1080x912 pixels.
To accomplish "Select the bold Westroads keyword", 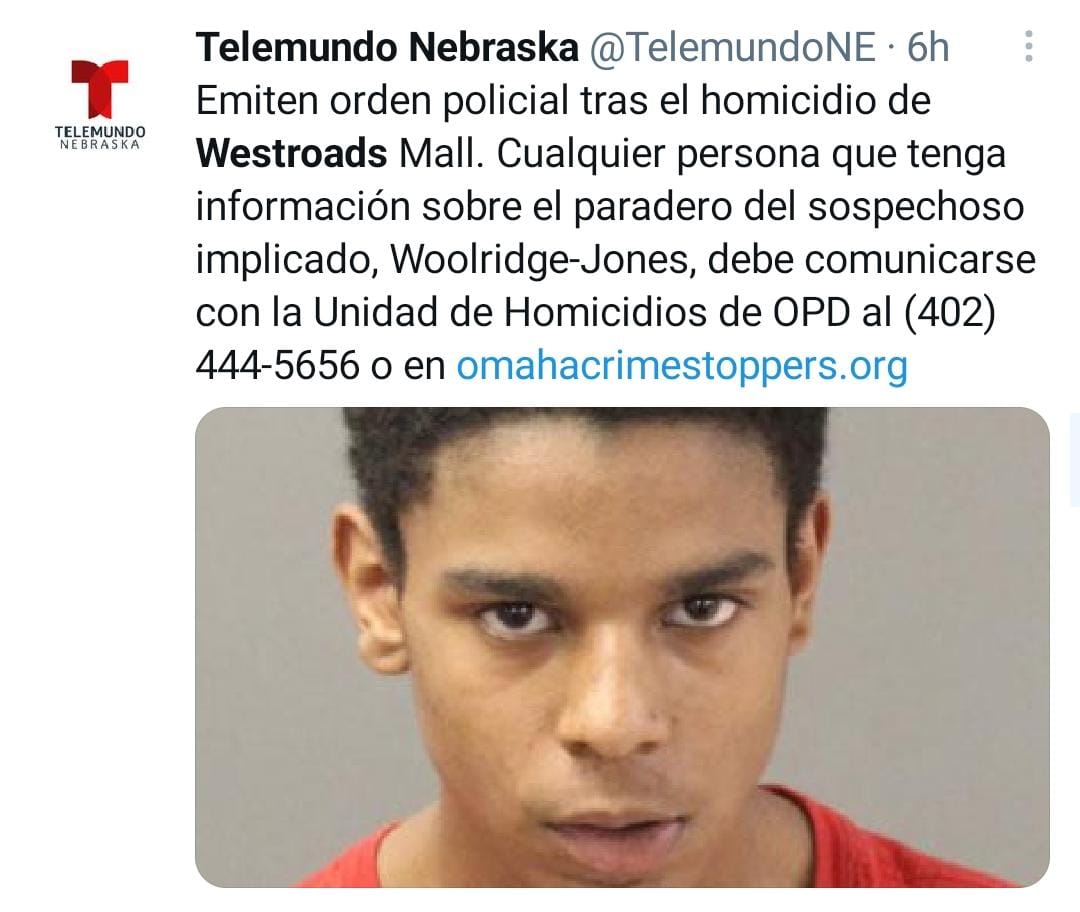I will pyautogui.click(x=291, y=153).
